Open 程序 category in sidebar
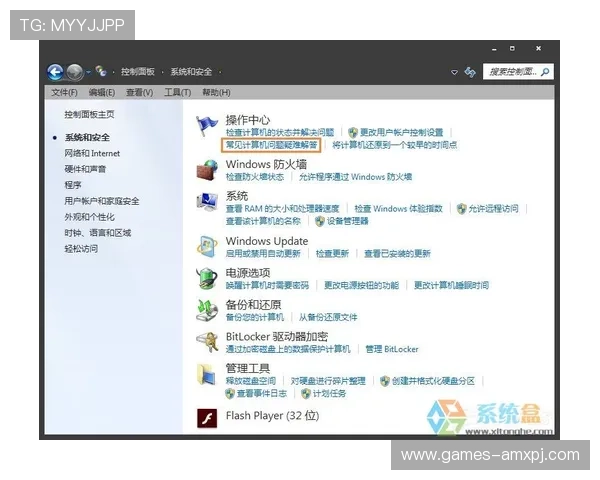 [73, 185]
